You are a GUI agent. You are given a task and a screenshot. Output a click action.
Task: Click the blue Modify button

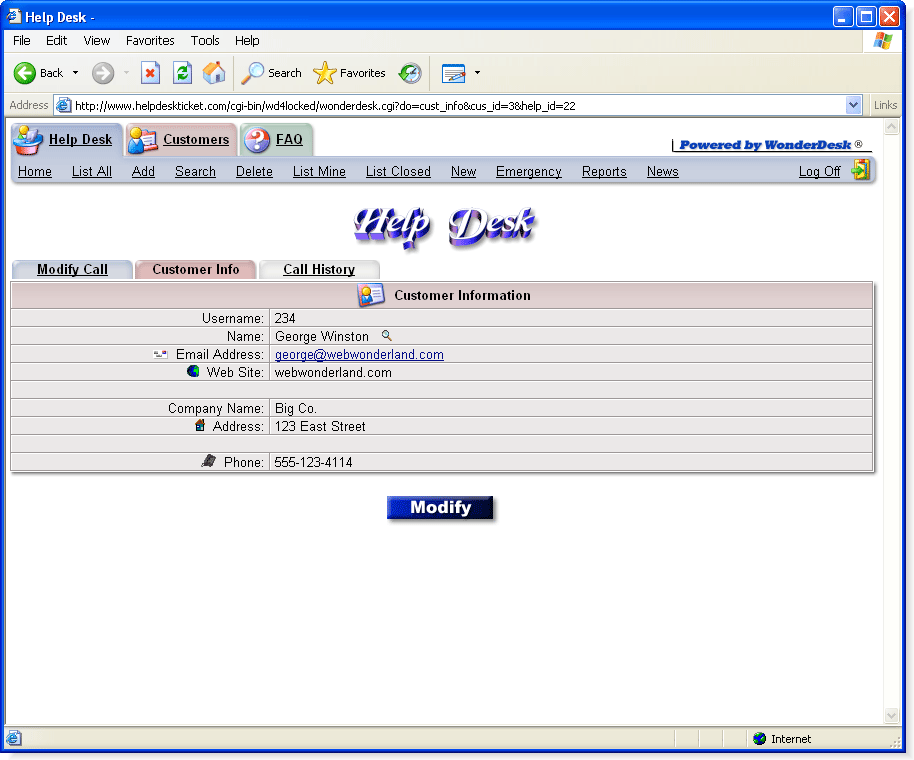pyautogui.click(x=440, y=508)
